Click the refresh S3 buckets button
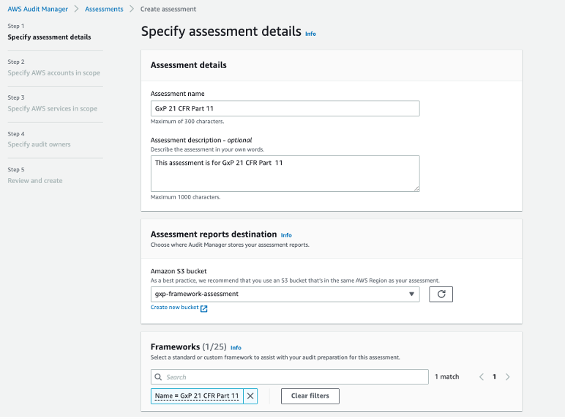566x420 pixels. [x=441, y=294]
